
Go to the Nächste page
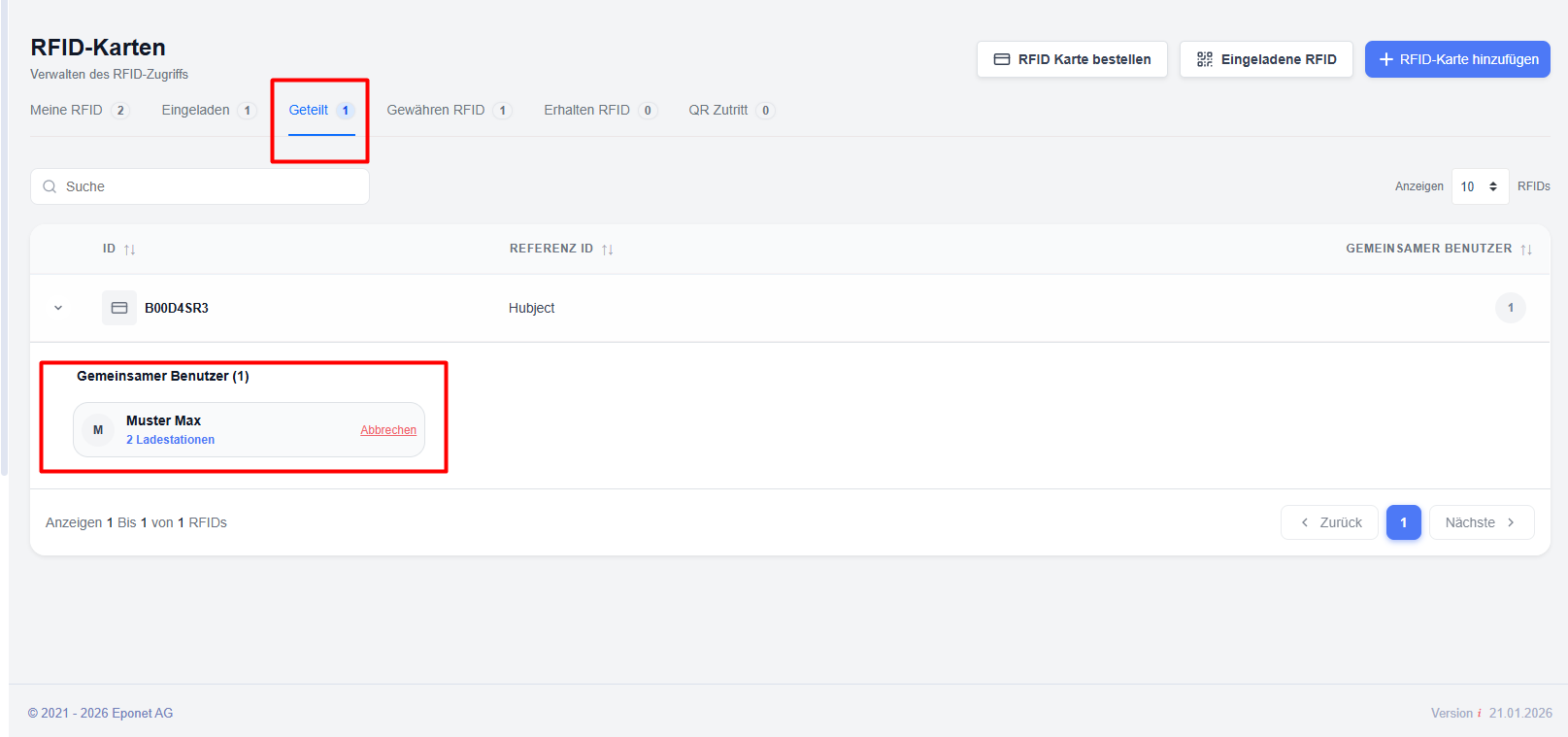[x=1482, y=522]
